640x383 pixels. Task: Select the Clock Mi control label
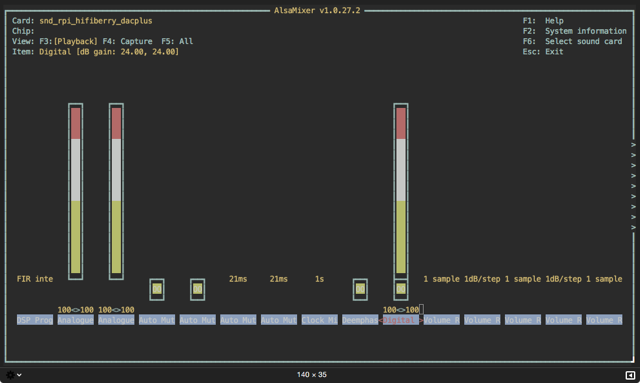tap(320, 320)
